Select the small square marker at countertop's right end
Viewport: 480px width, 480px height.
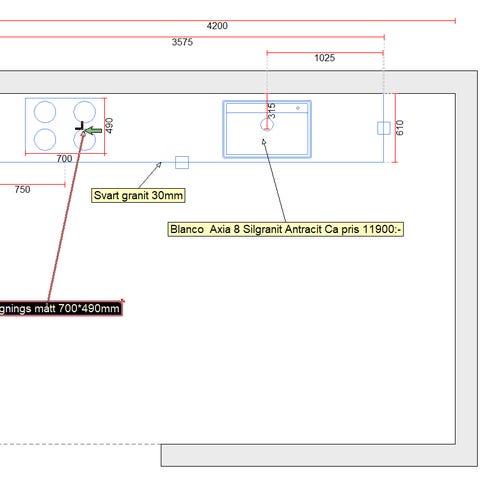coord(384,128)
